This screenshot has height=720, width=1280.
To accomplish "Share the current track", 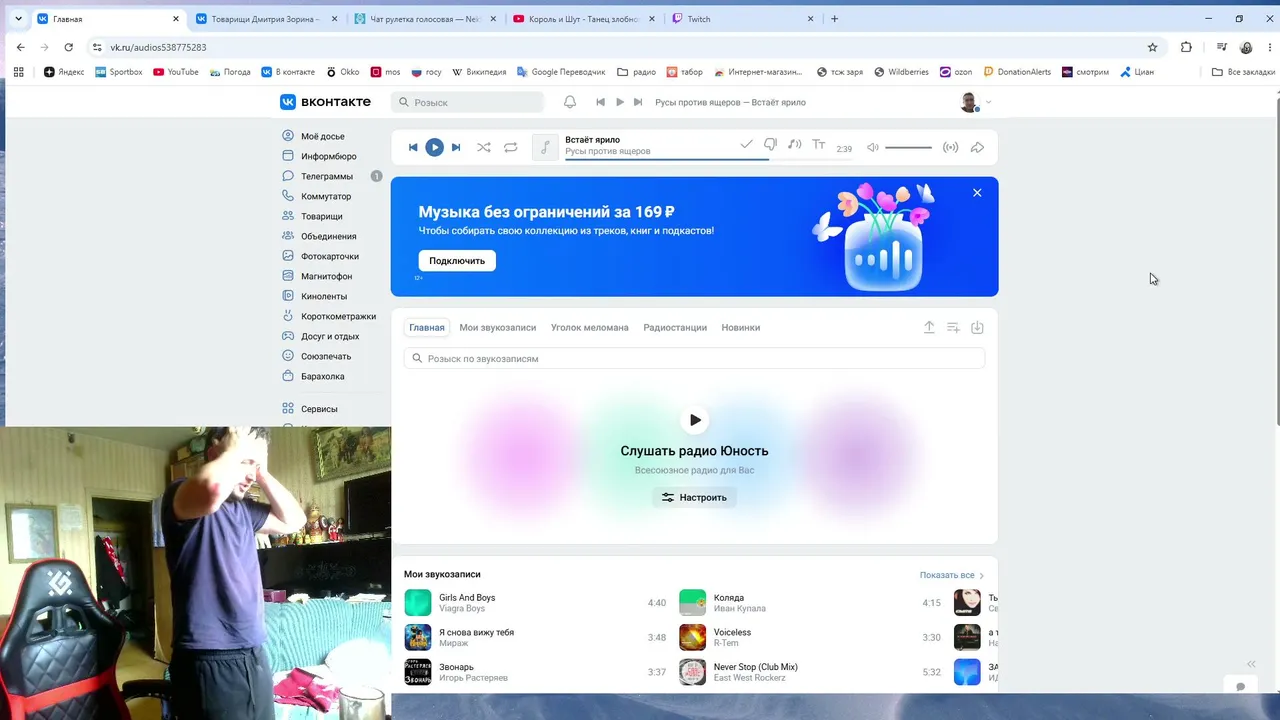I will coord(978,148).
